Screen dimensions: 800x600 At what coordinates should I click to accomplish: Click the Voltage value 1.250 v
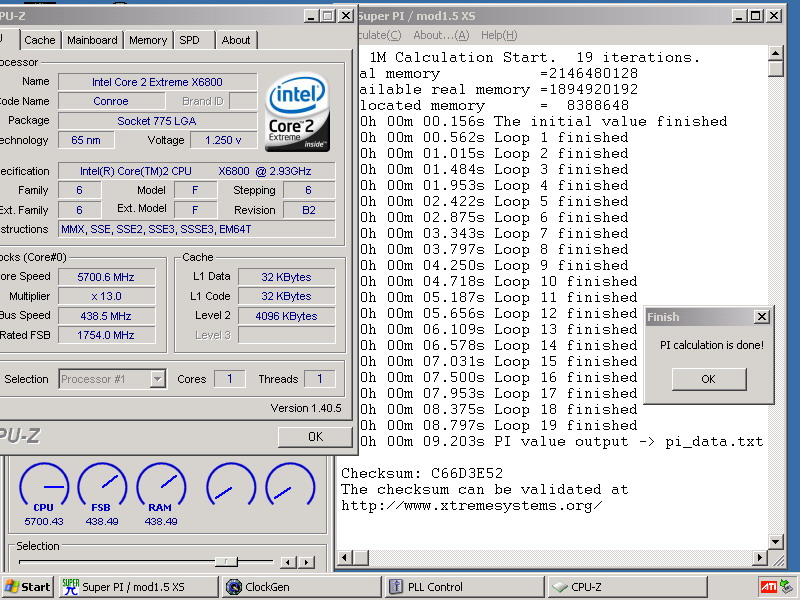pos(223,140)
